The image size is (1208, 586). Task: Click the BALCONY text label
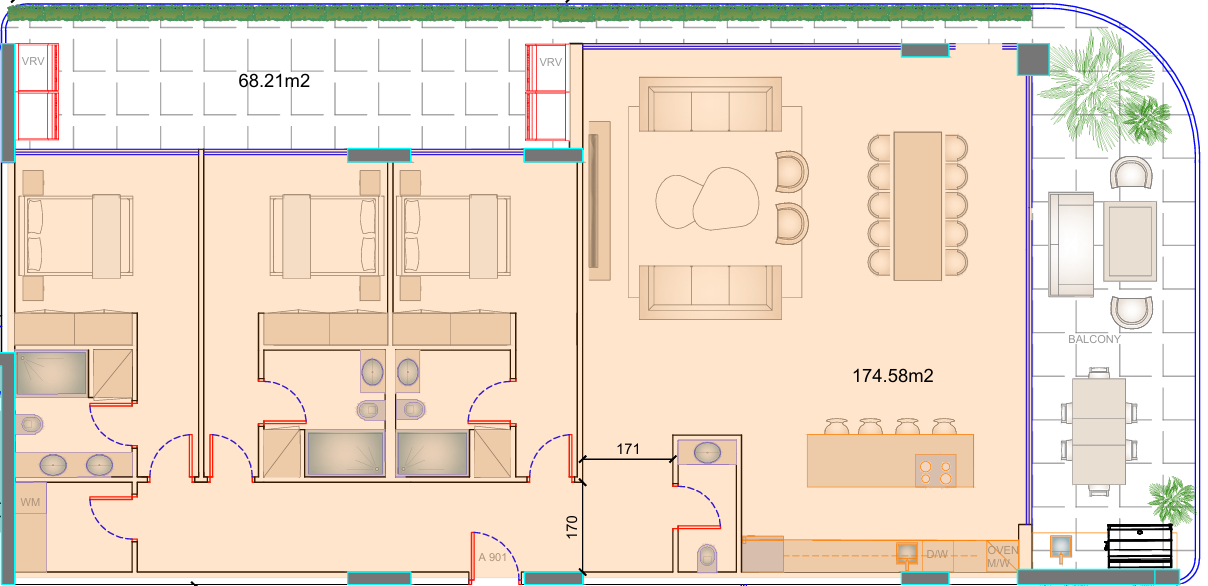point(1094,339)
